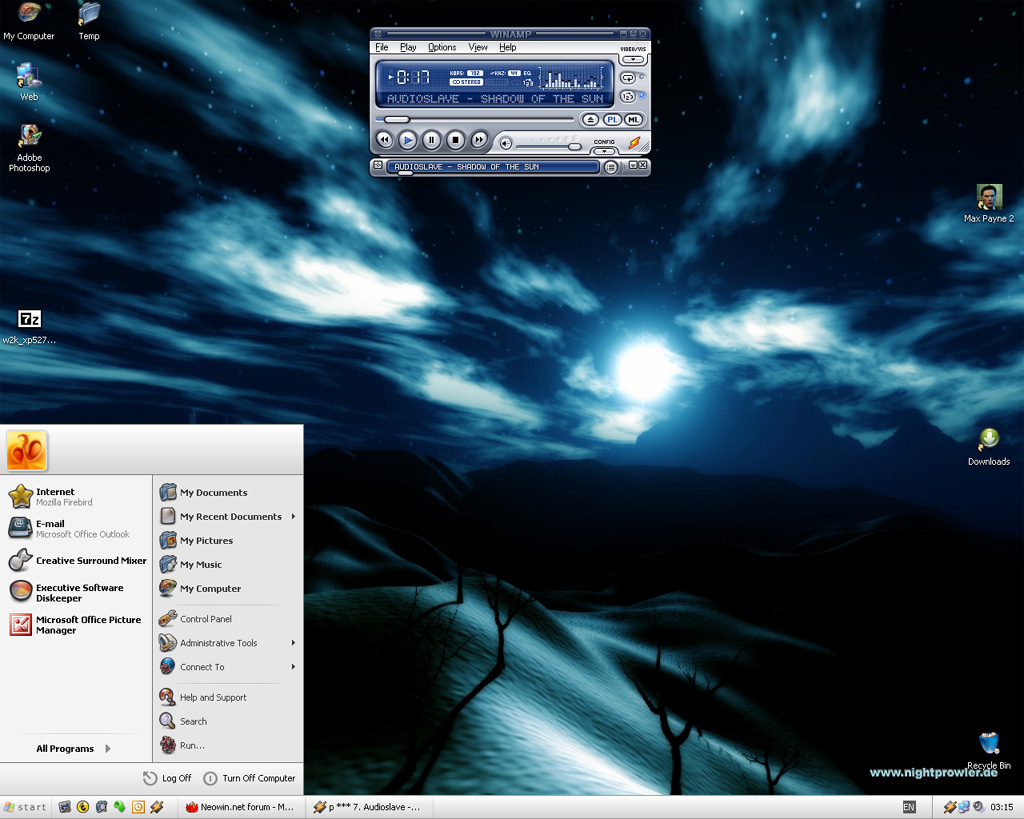Click the Neowin.net forum taskbar button
This screenshot has width=1024, height=819.
tap(240, 807)
